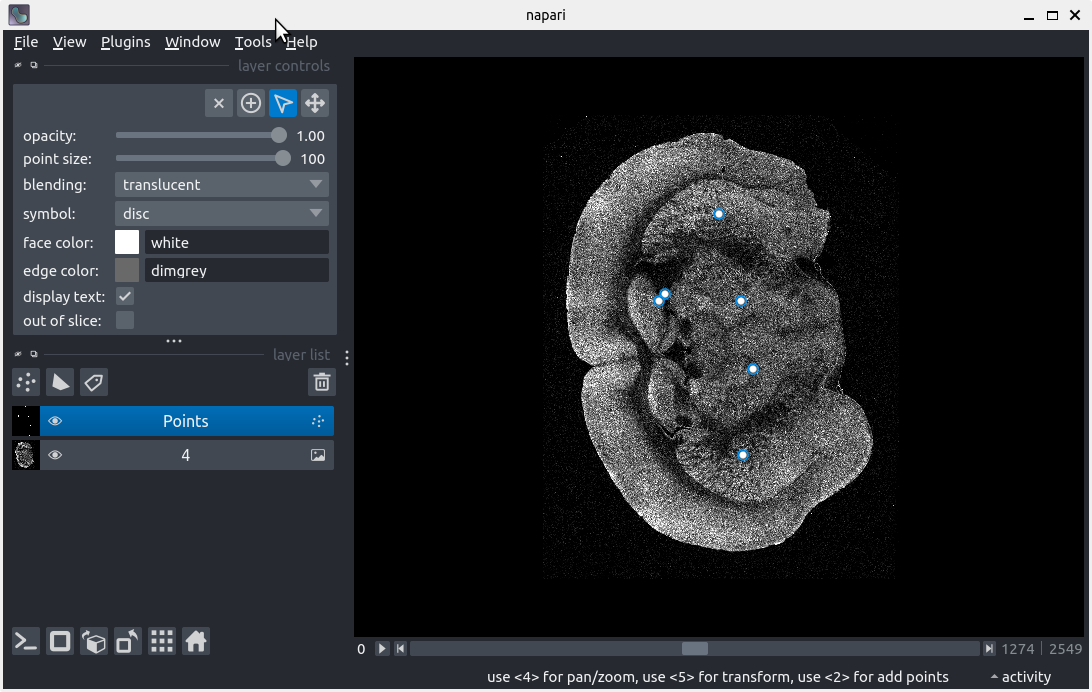Click the white face color swatch

(127, 243)
